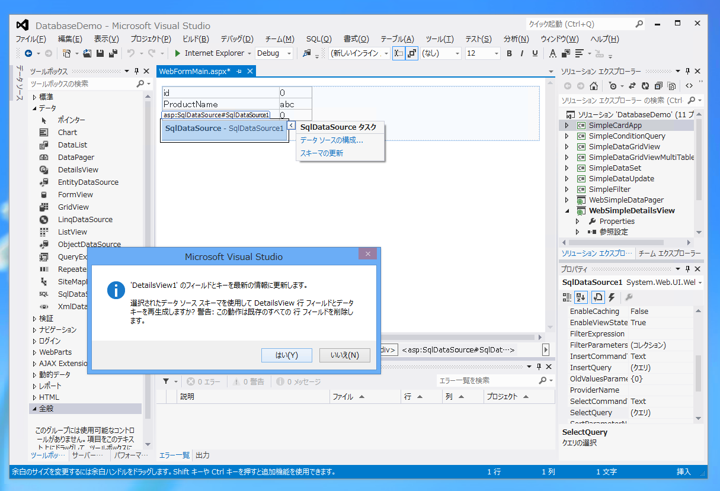Select the EnableCaching property row
This screenshot has height=491, width=720.
point(631,311)
